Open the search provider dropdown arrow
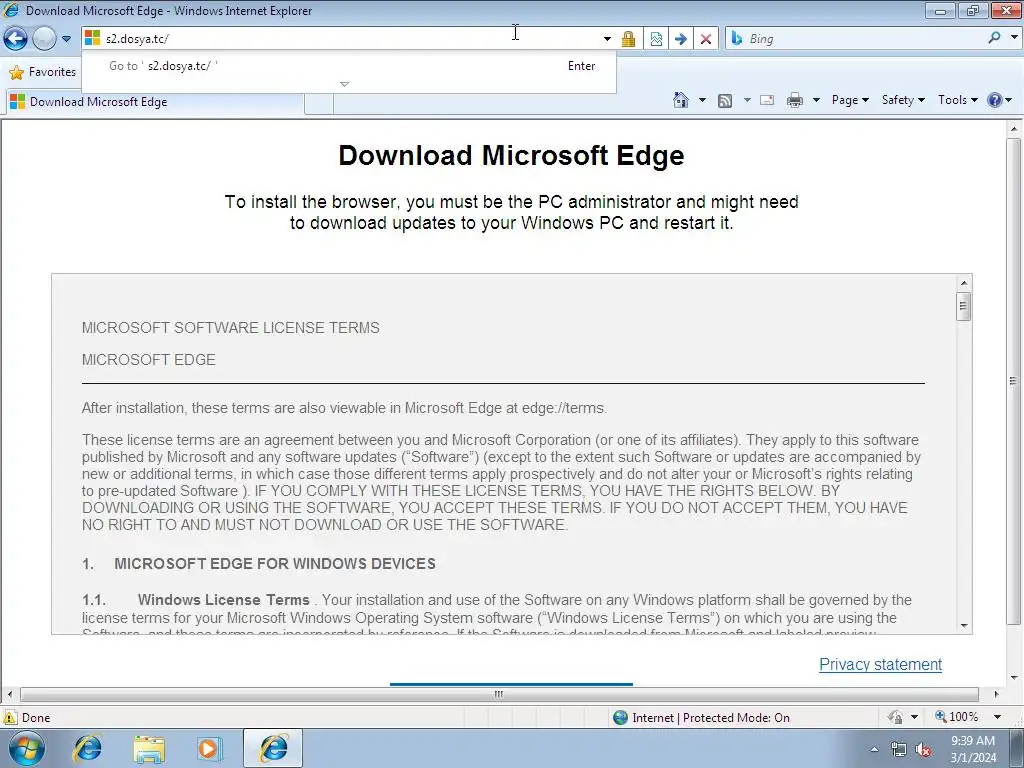Viewport: 1024px width, 768px height. 1014,38
